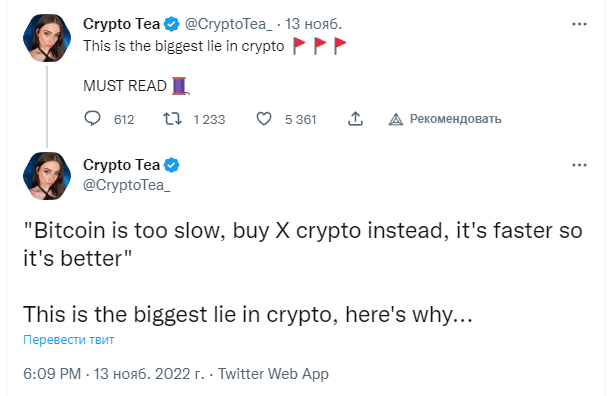Click verified badge on first tweet
This screenshot has width=608, height=396.
pos(171,24)
